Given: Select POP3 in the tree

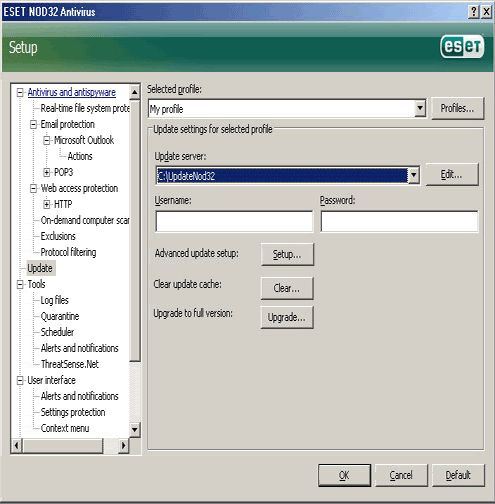Looking at the screenshot, I should [x=63, y=172].
